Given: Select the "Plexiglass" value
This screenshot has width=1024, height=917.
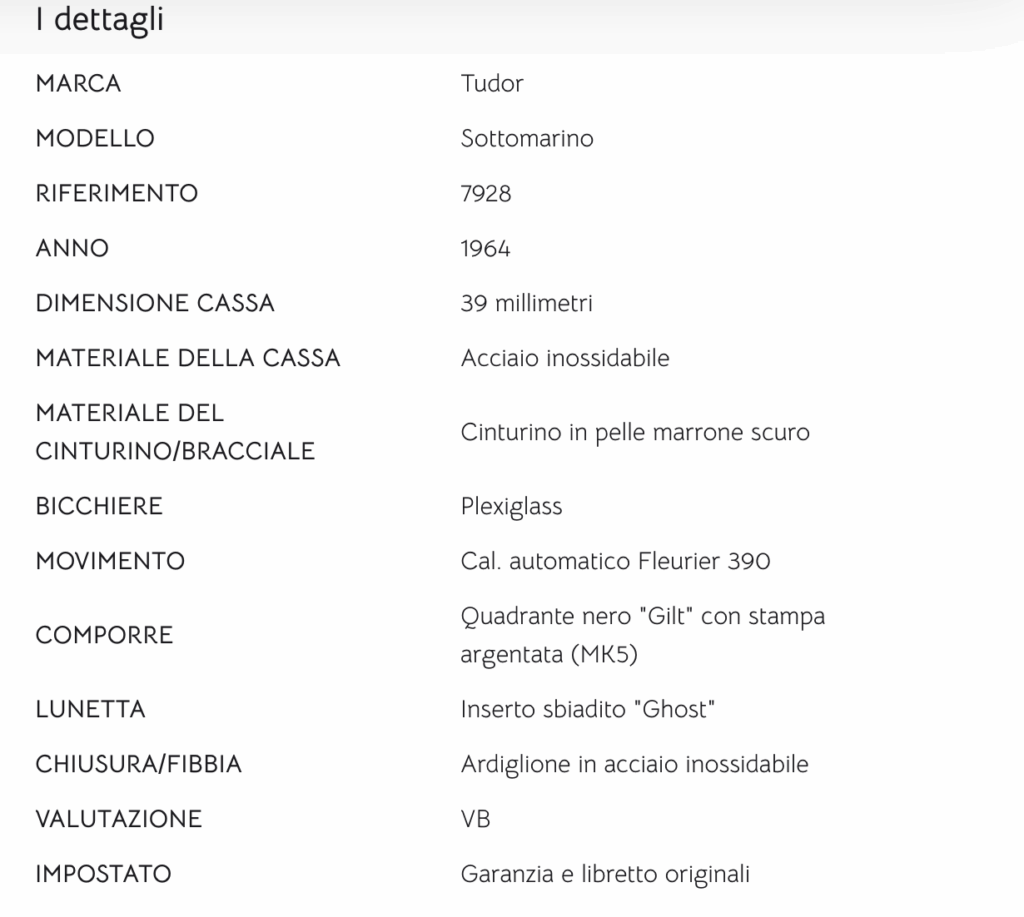Looking at the screenshot, I should (x=511, y=506).
